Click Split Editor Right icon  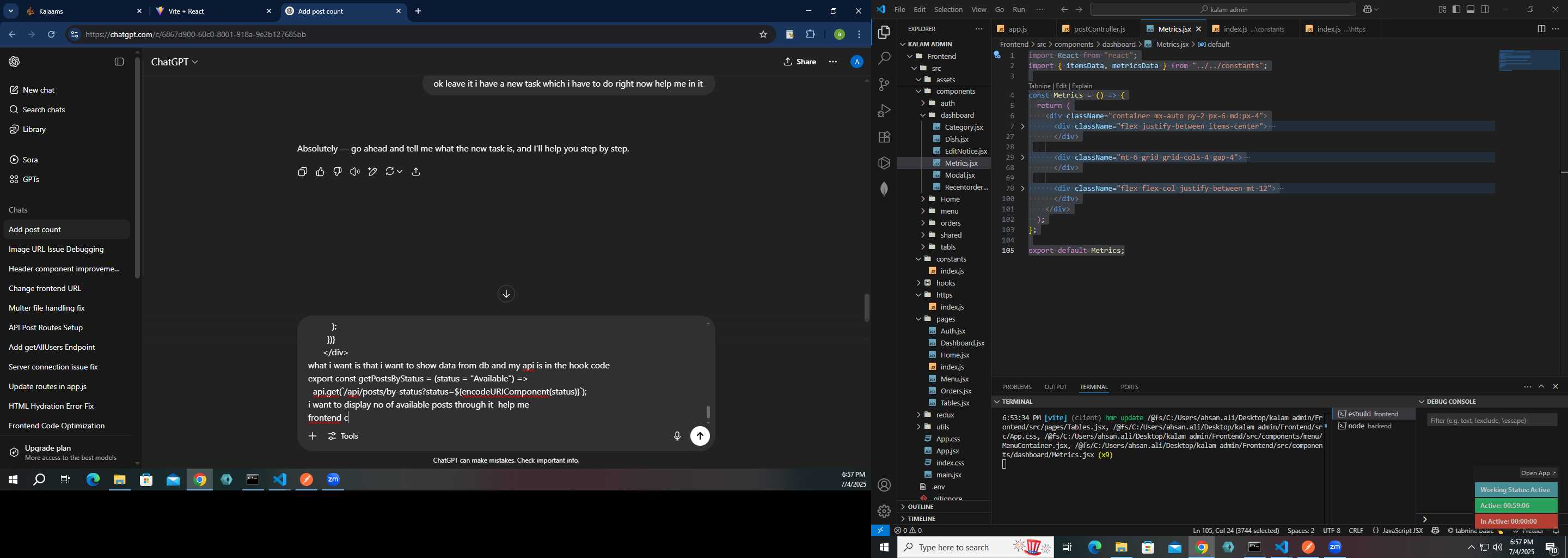[x=1541, y=29]
